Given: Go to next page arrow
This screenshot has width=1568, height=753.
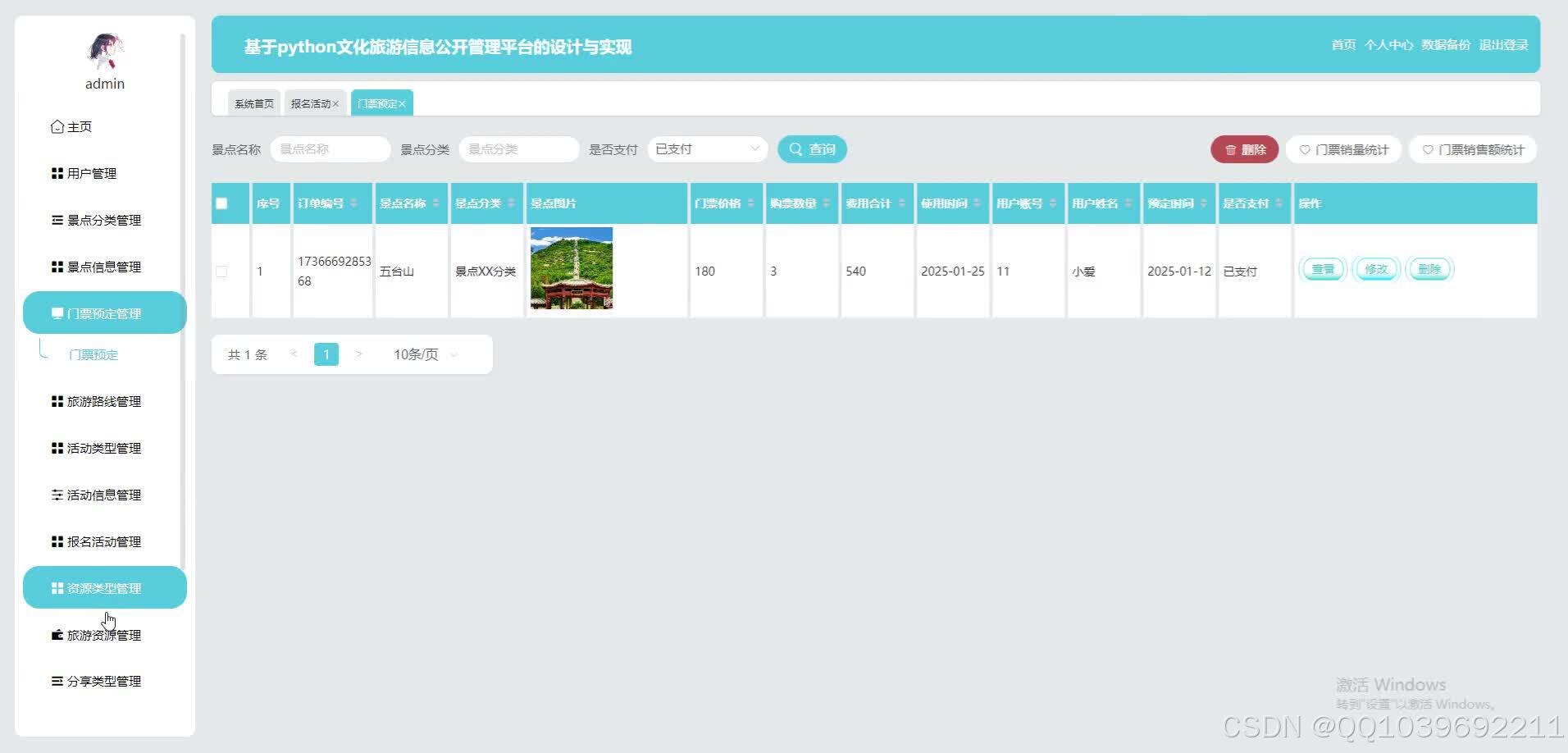Looking at the screenshot, I should [x=358, y=354].
